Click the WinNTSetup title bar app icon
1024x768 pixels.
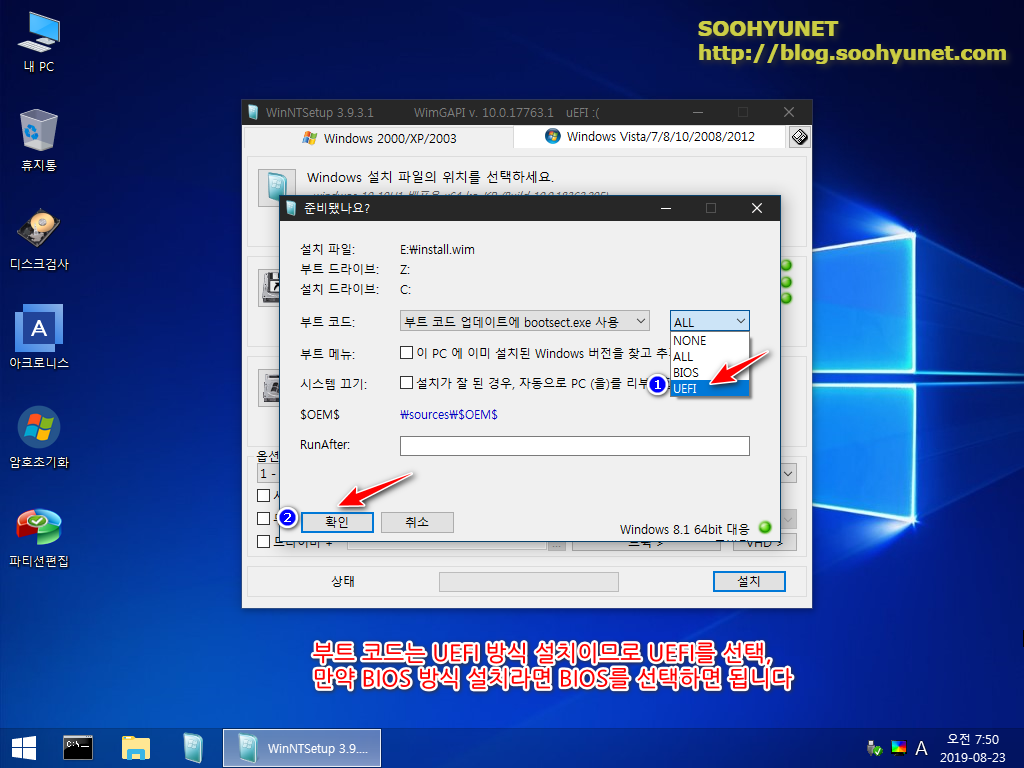[x=253, y=112]
